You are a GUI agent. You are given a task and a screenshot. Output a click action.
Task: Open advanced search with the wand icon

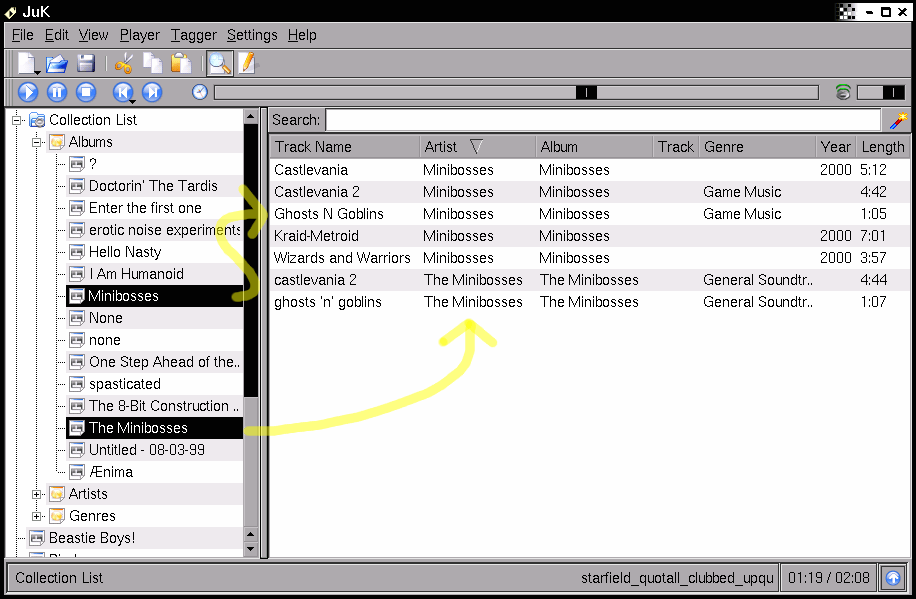(898, 120)
